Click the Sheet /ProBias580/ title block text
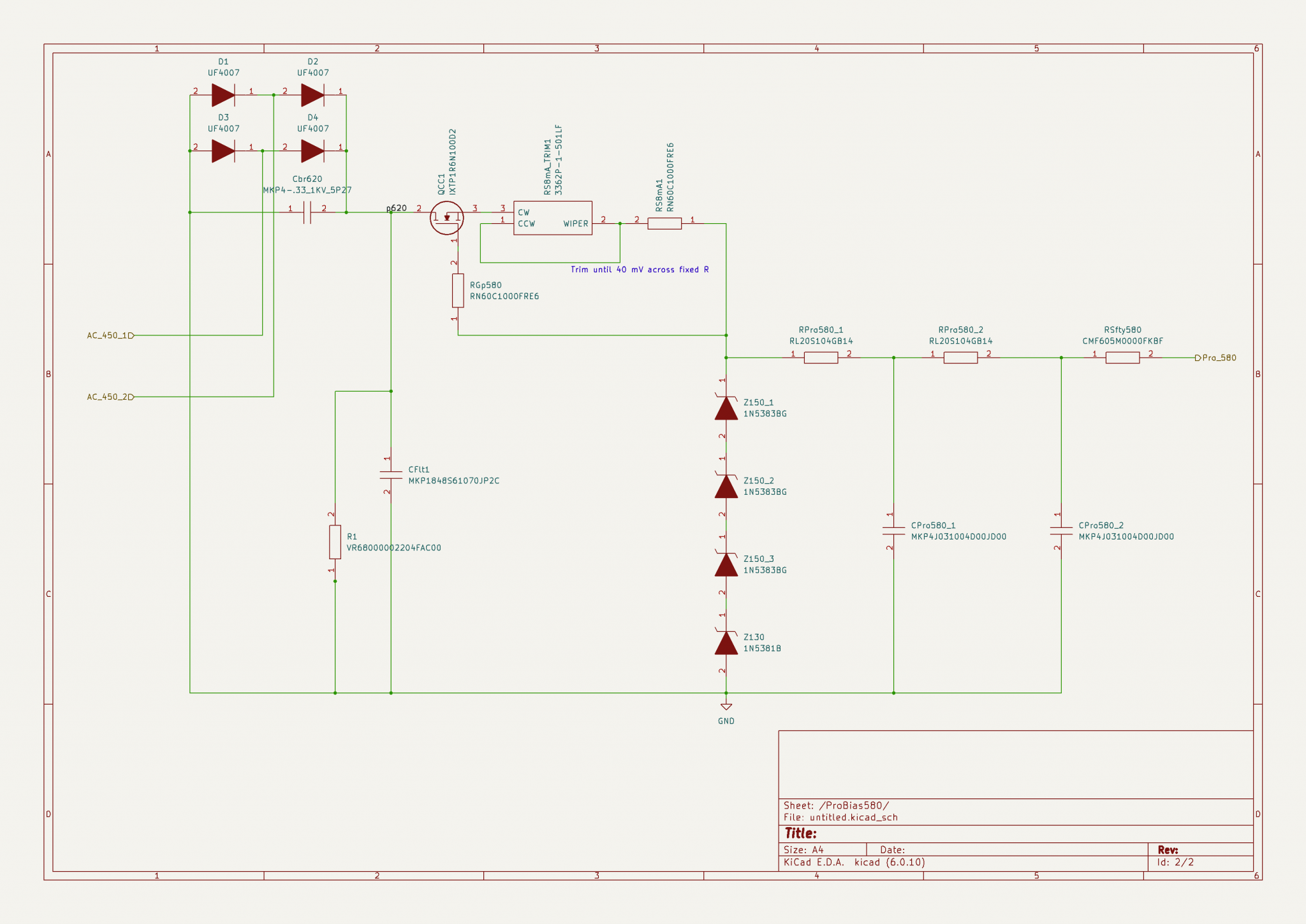1306x924 pixels. coord(836,805)
